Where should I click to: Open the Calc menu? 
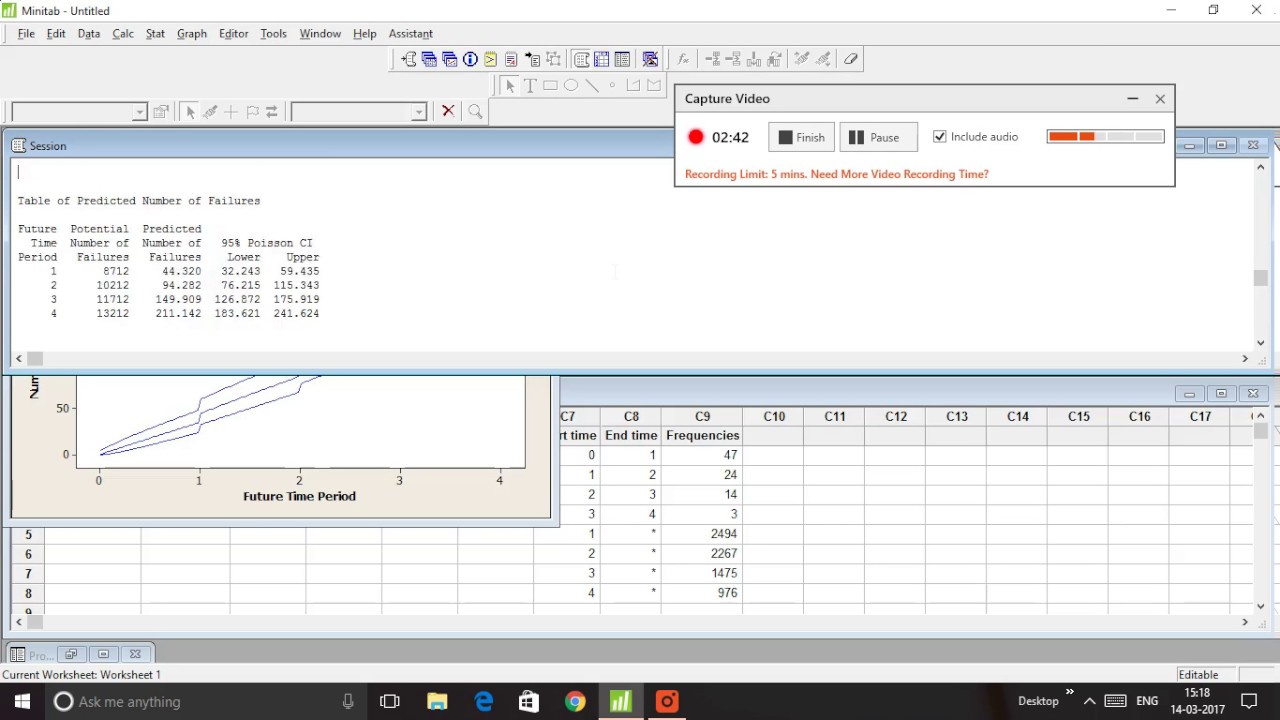tap(123, 33)
